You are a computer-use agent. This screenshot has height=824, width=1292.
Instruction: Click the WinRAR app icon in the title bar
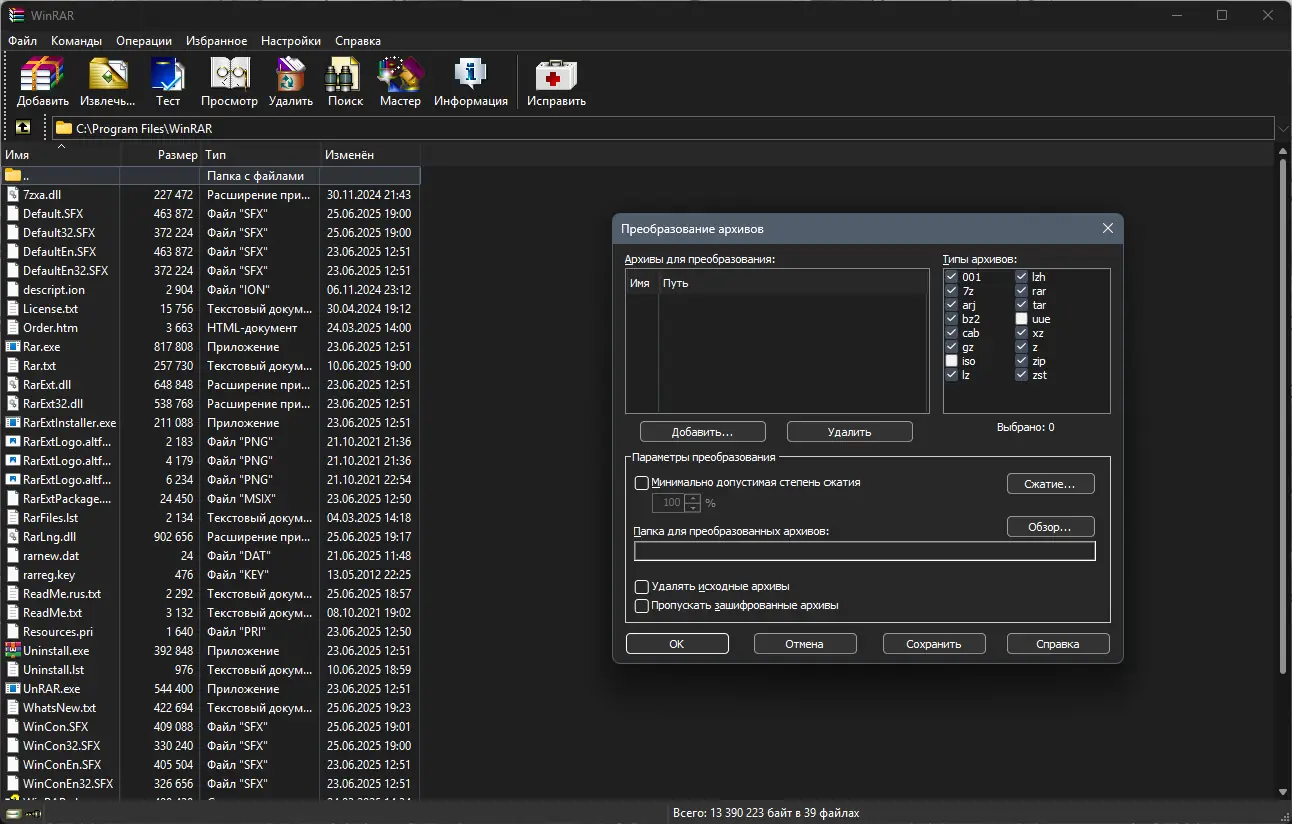pos(16,14)
